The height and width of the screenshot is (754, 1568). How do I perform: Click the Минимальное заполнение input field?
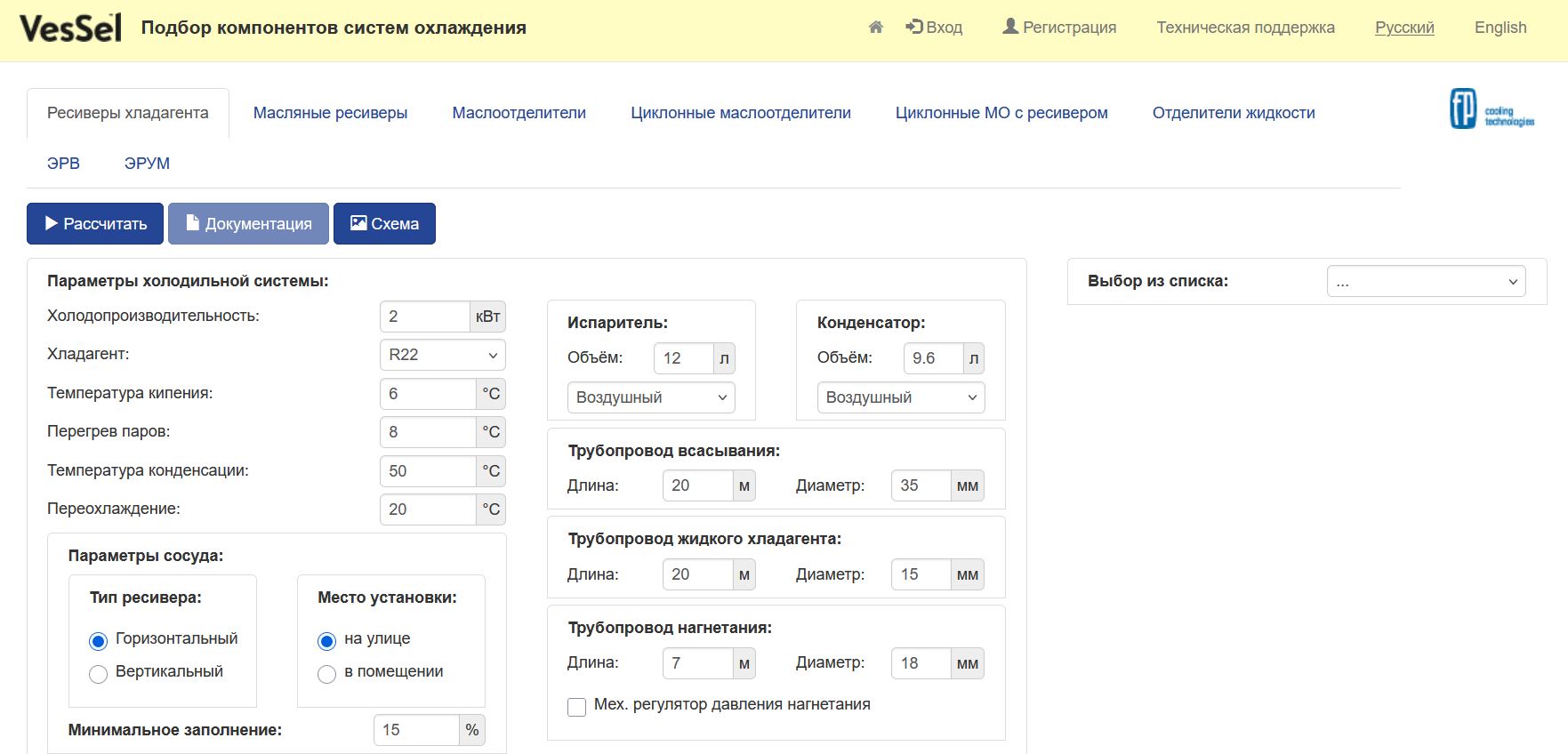pos(416,730)
